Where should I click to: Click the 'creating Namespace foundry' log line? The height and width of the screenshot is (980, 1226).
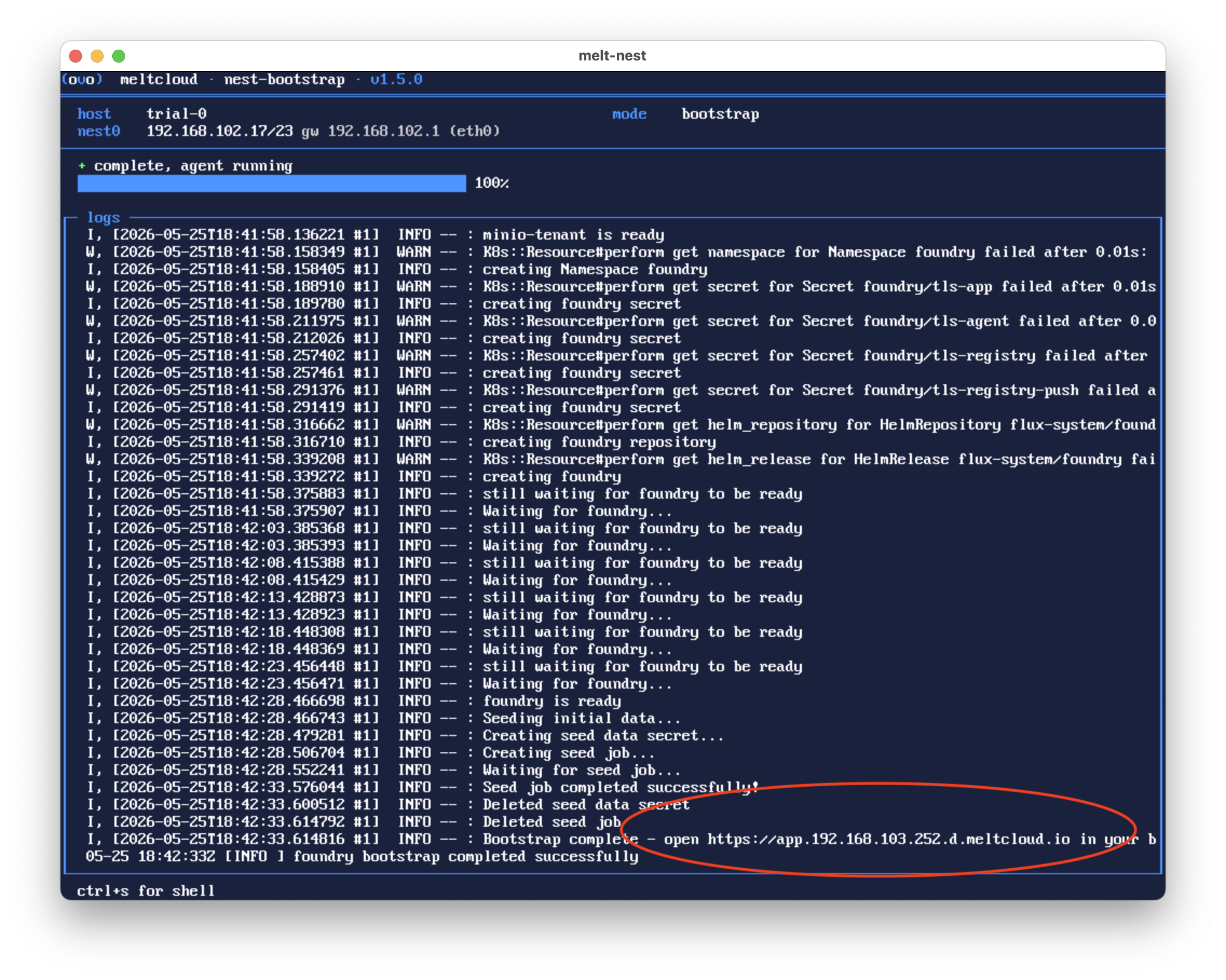pos(397,269)
